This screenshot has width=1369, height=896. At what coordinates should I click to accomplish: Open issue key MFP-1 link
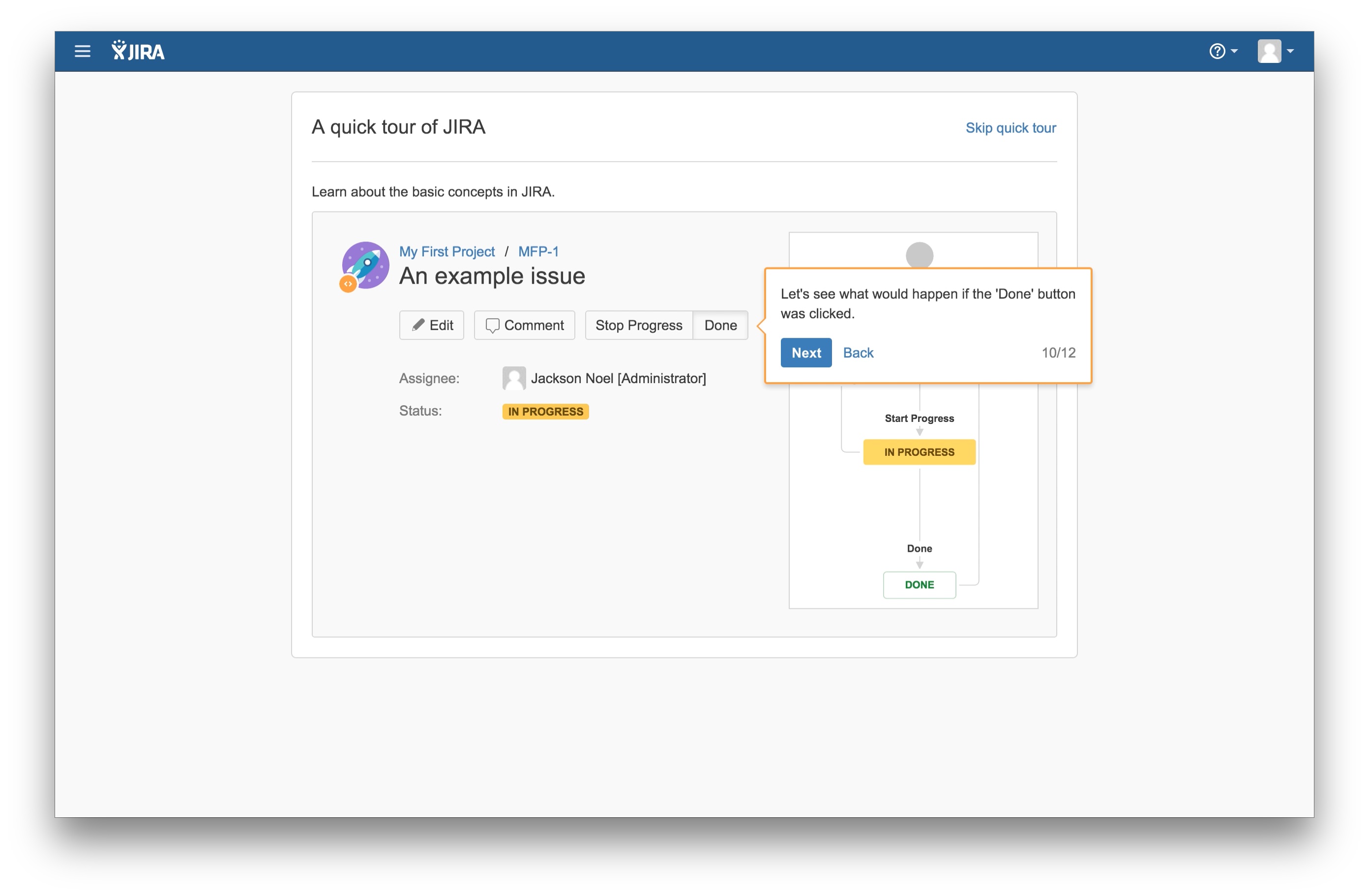point(538,251)
